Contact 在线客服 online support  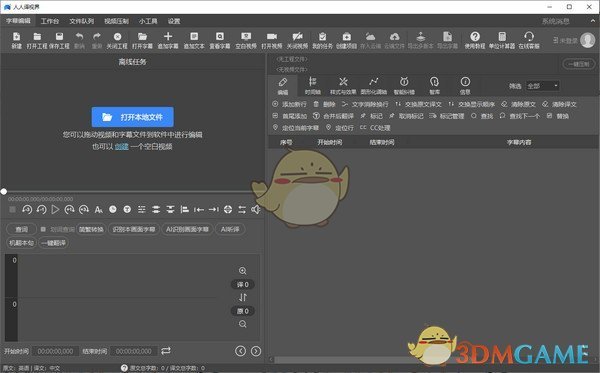[529, 40]
